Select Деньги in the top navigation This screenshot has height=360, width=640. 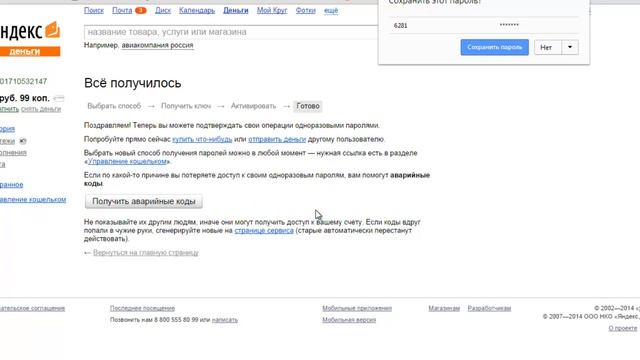[236, 11]
